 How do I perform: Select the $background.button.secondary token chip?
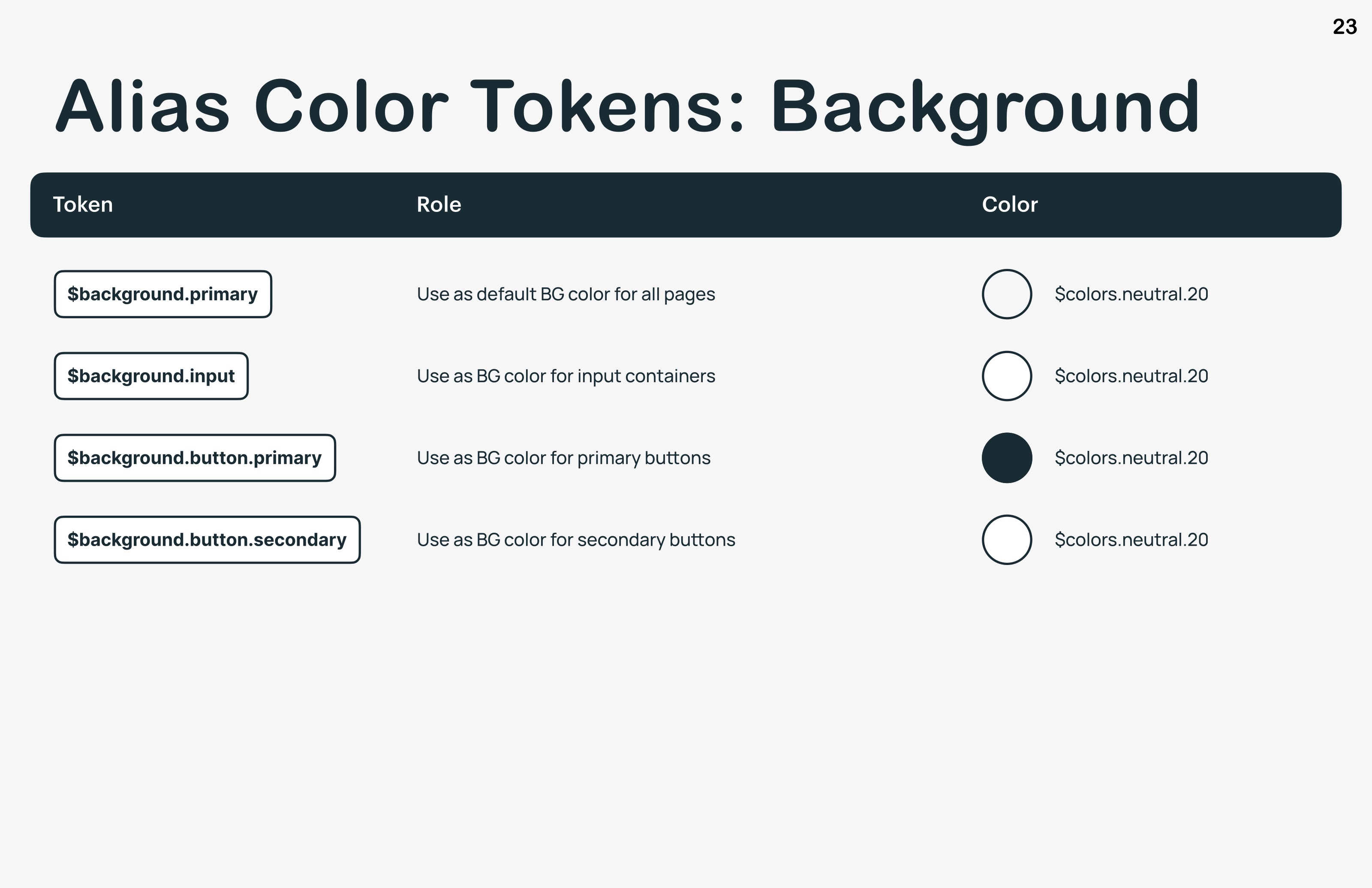[208, 540]
